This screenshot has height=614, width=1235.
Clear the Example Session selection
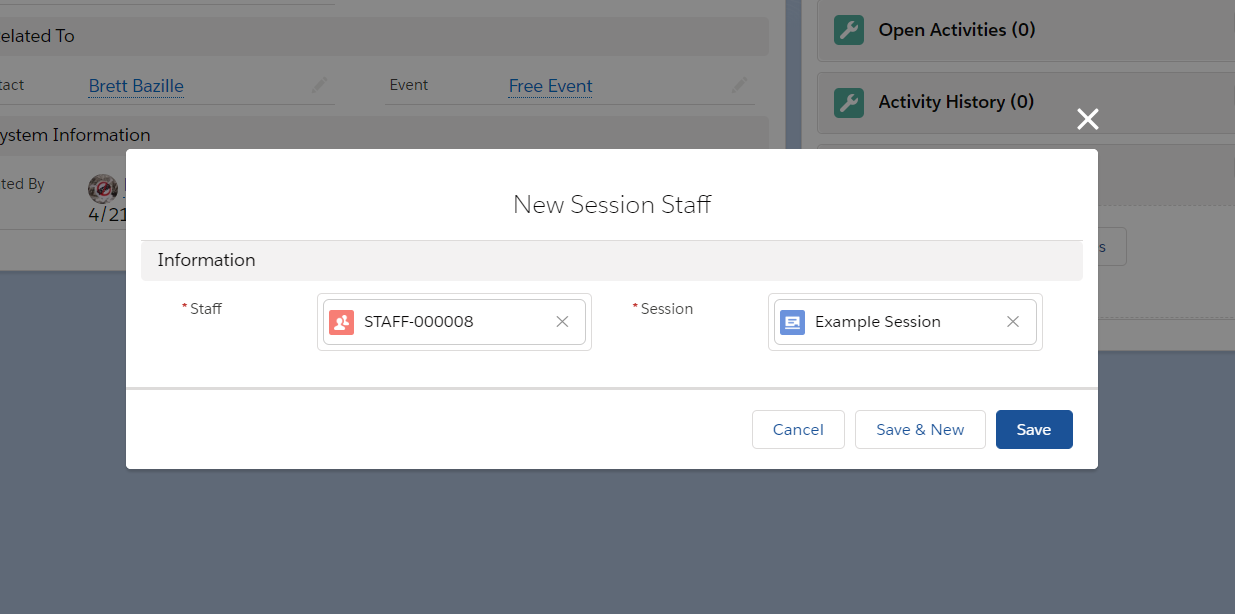pos(1013,322)
